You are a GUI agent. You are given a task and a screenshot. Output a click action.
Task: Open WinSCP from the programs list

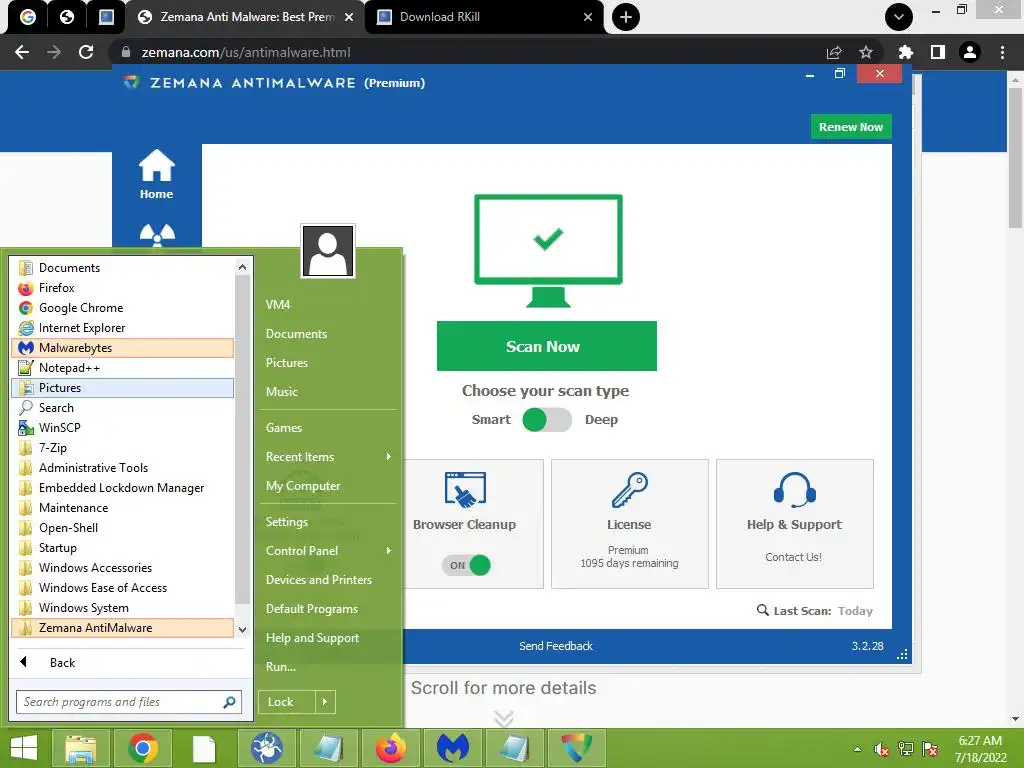123,428
